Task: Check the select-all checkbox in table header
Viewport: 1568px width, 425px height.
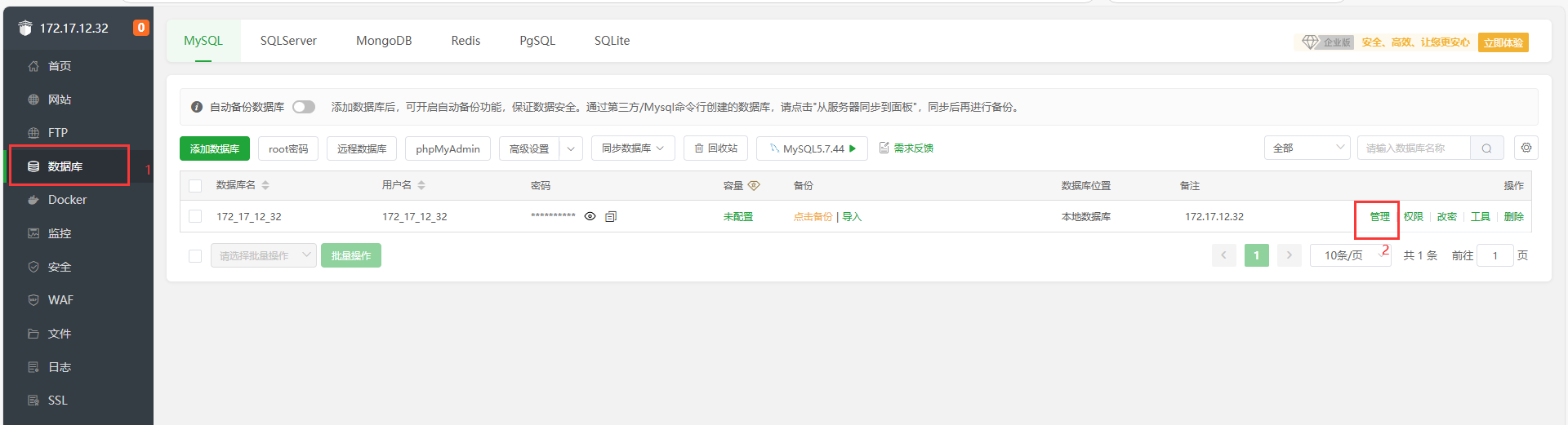Action: pyautogui.click(x=195, y=186)
